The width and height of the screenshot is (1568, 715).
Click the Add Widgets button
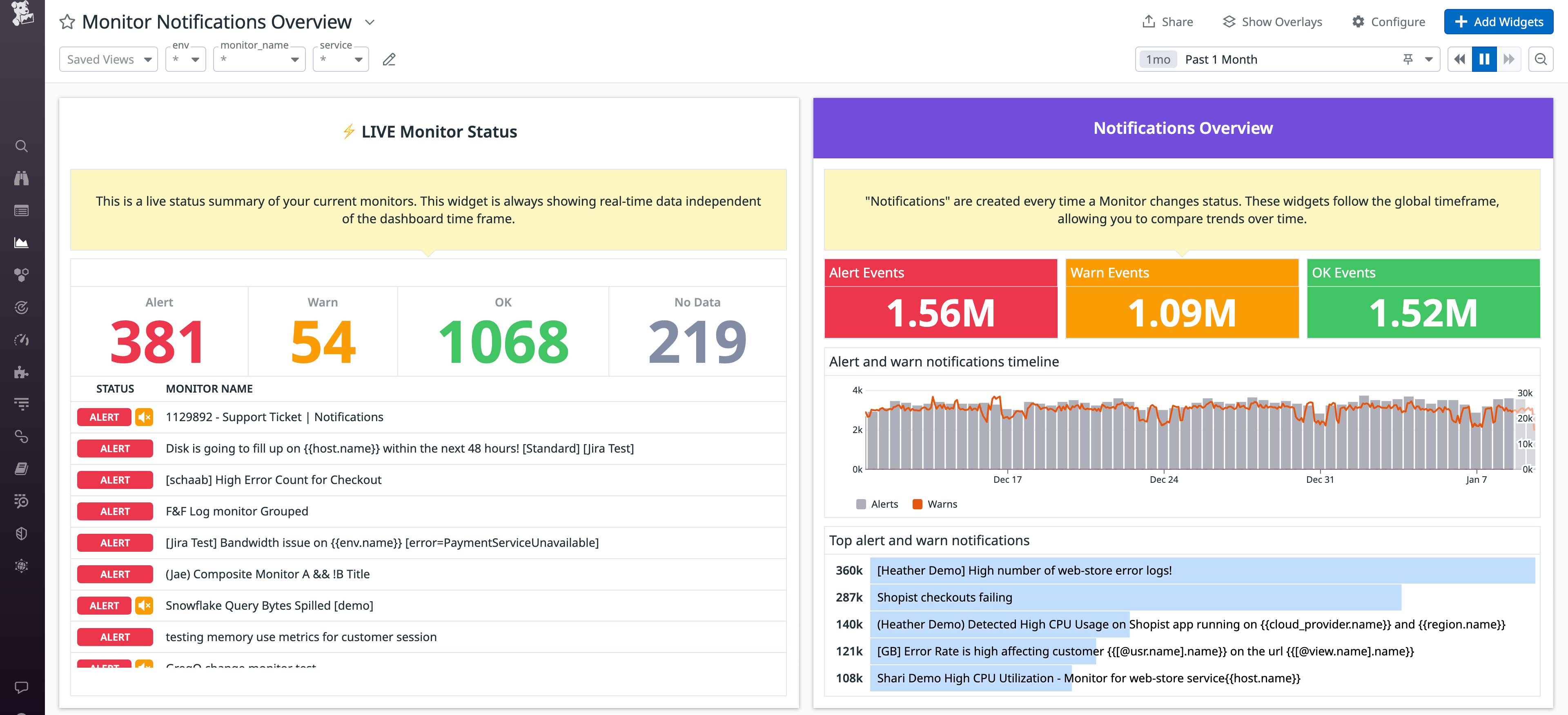pyautogui.click(x=1498, y=21)
